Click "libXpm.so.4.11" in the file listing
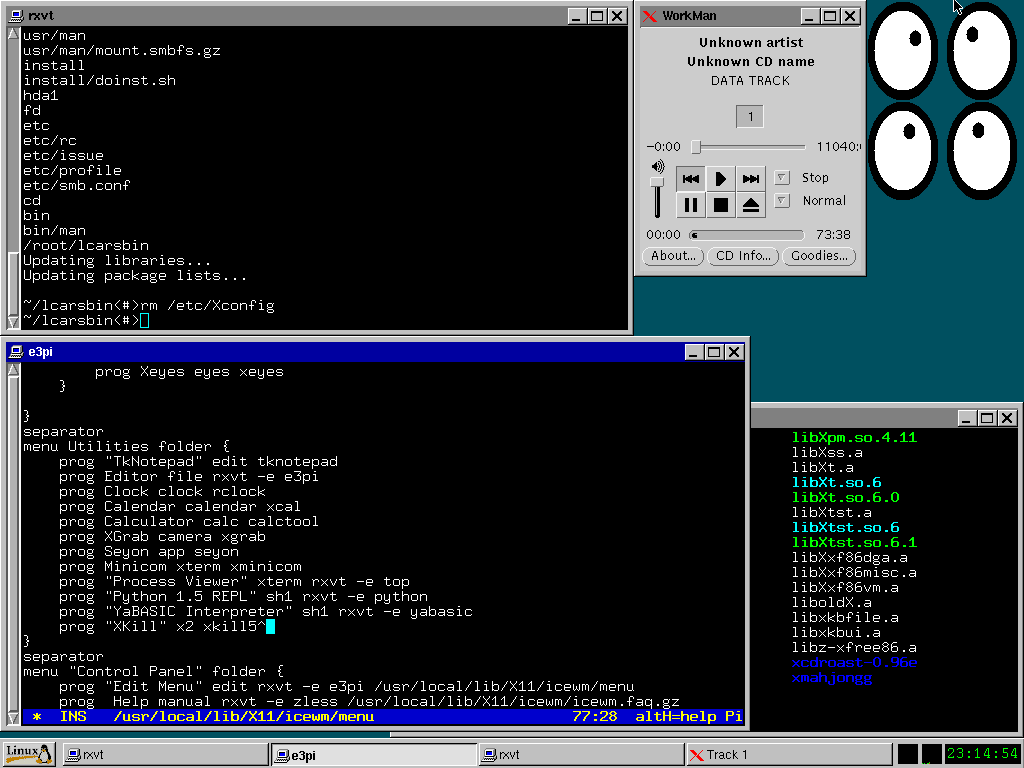1024x768 pixels. (854, 438)
